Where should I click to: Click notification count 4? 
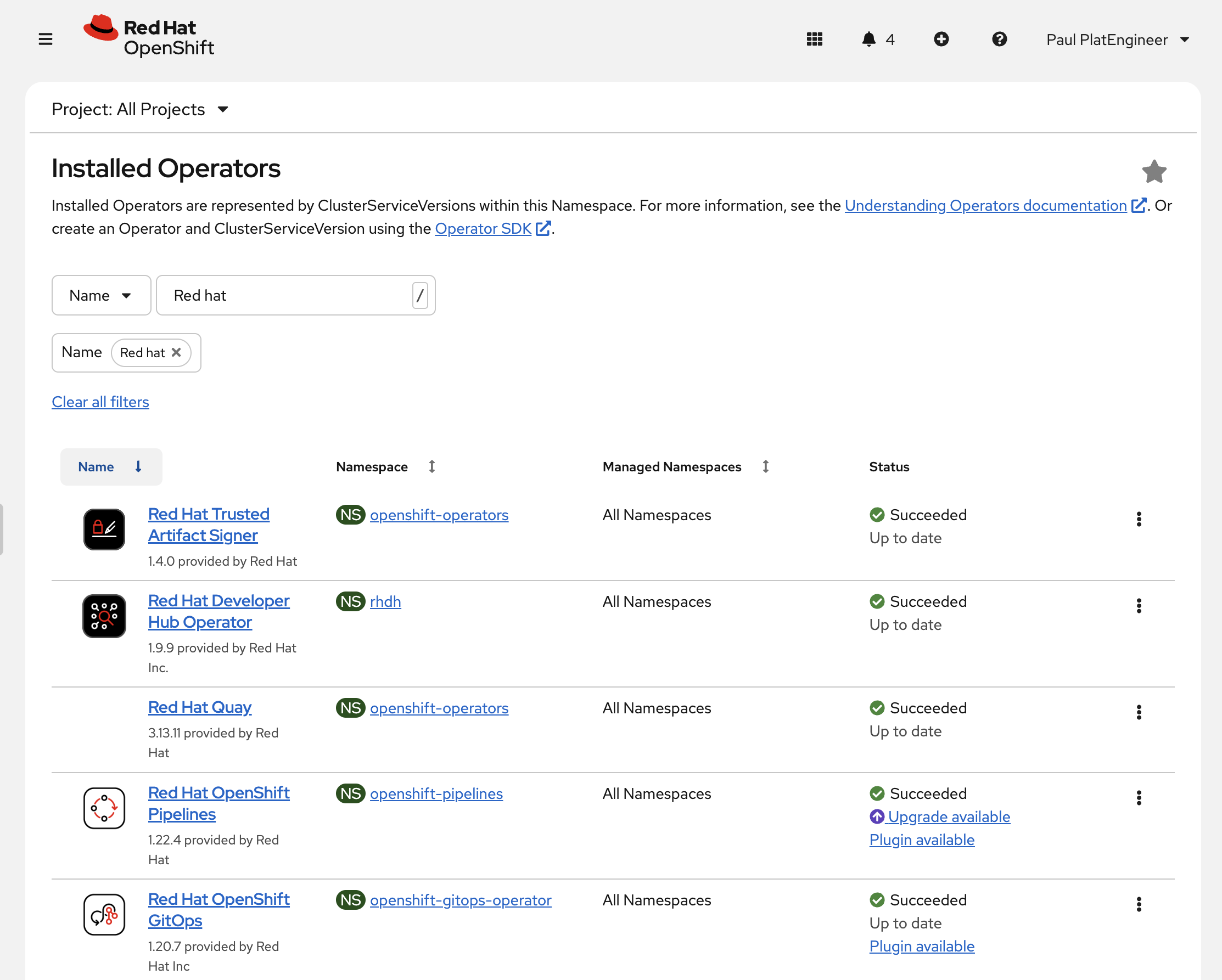pos(890,40)
